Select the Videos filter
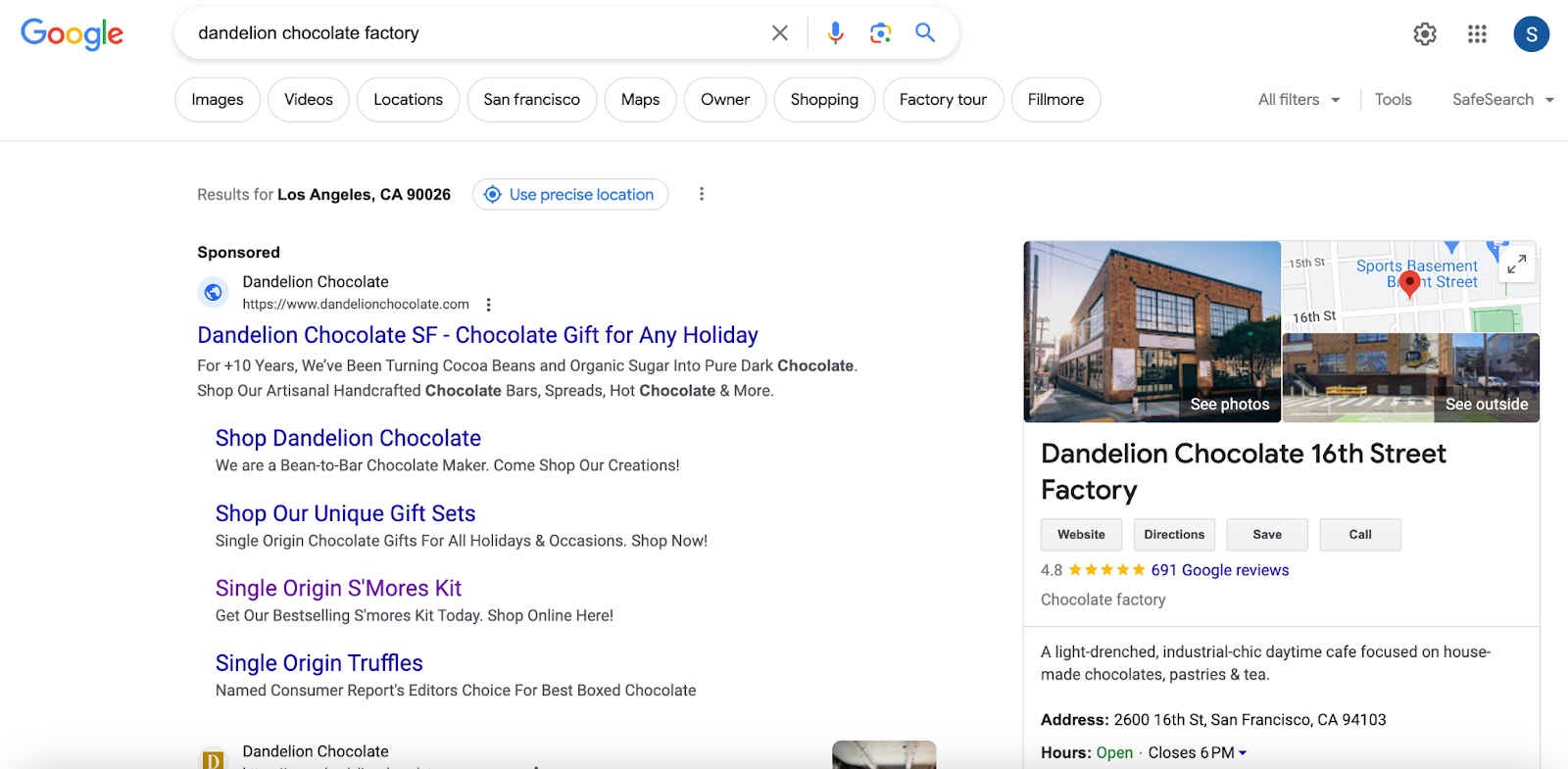 pos(309,100)
